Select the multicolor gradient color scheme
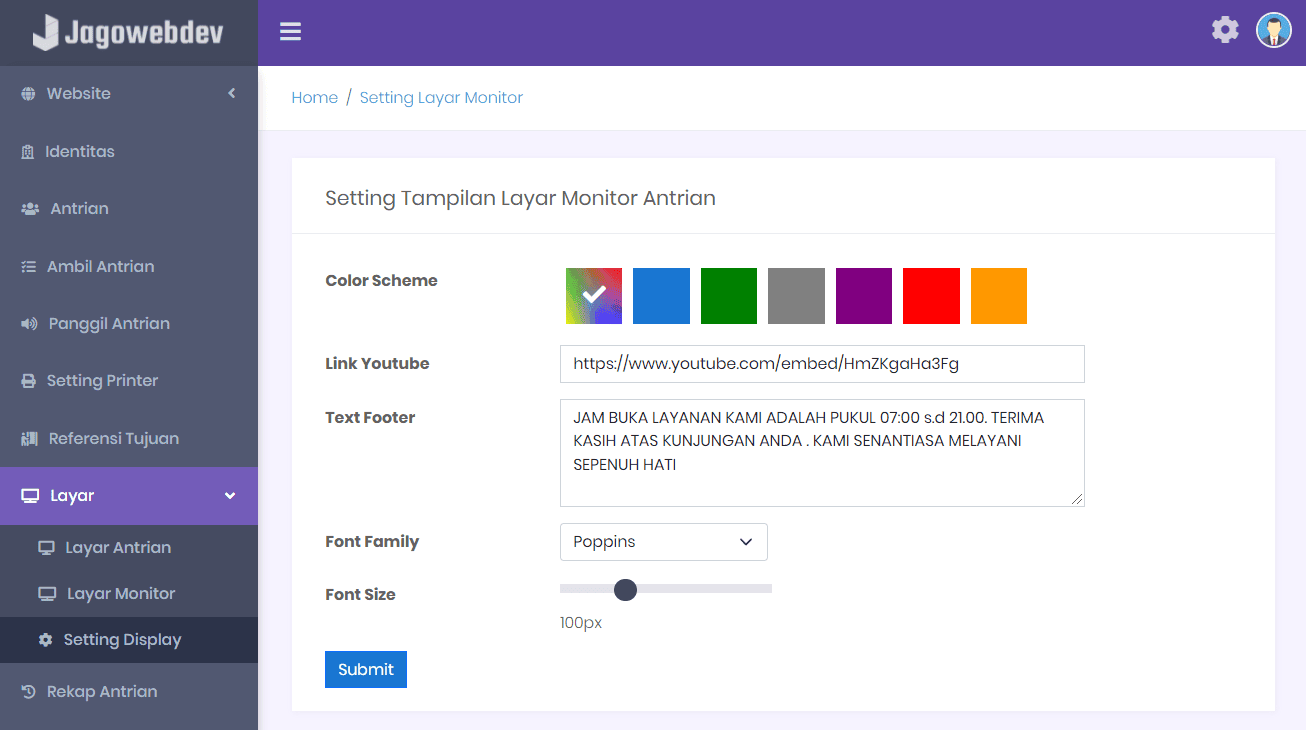The width and height of the screenshot is (1306, 730). pos(594,296)
